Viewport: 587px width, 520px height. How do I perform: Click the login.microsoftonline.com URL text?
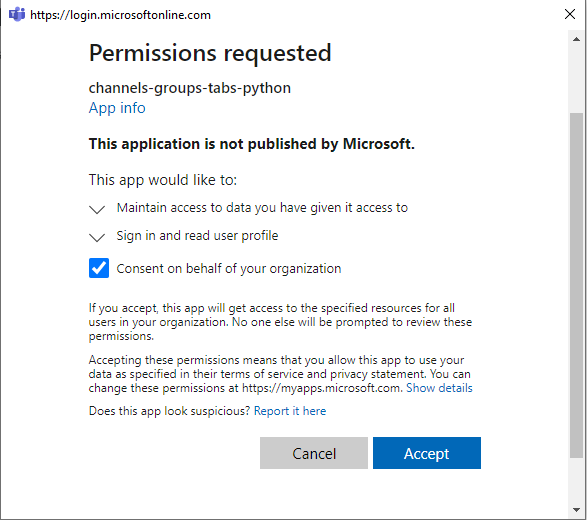121,15
